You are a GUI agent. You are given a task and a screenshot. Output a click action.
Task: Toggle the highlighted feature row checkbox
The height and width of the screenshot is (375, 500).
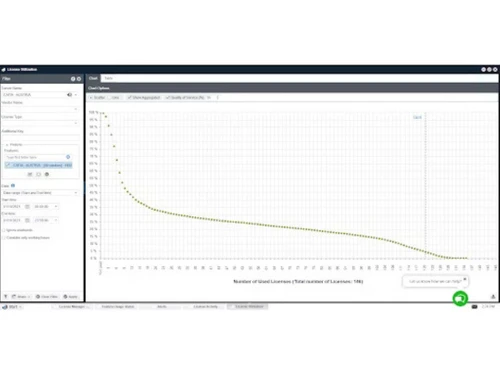point(8,165)
